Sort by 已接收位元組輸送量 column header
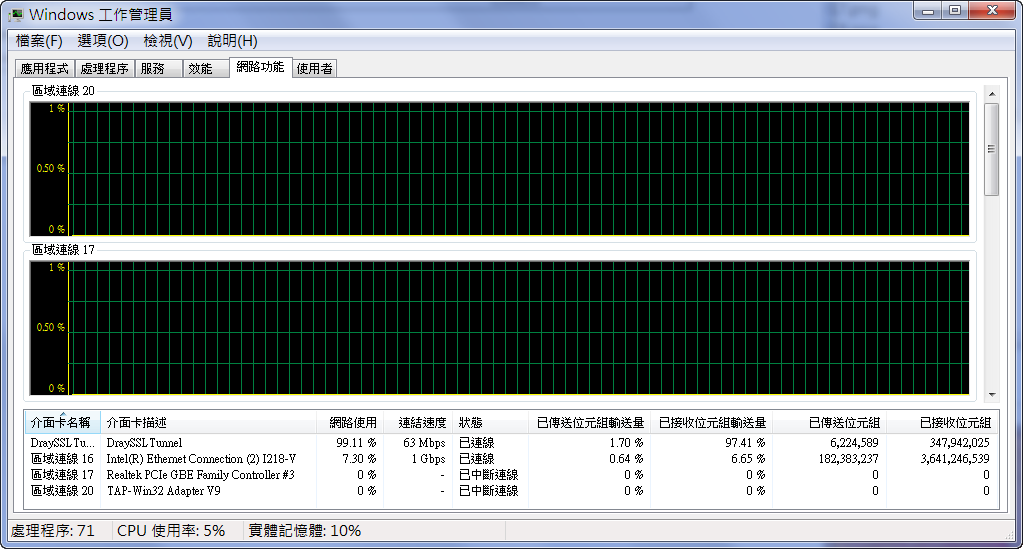The width and height of the screenshot is (1023, 549). [x=711, y=422]
